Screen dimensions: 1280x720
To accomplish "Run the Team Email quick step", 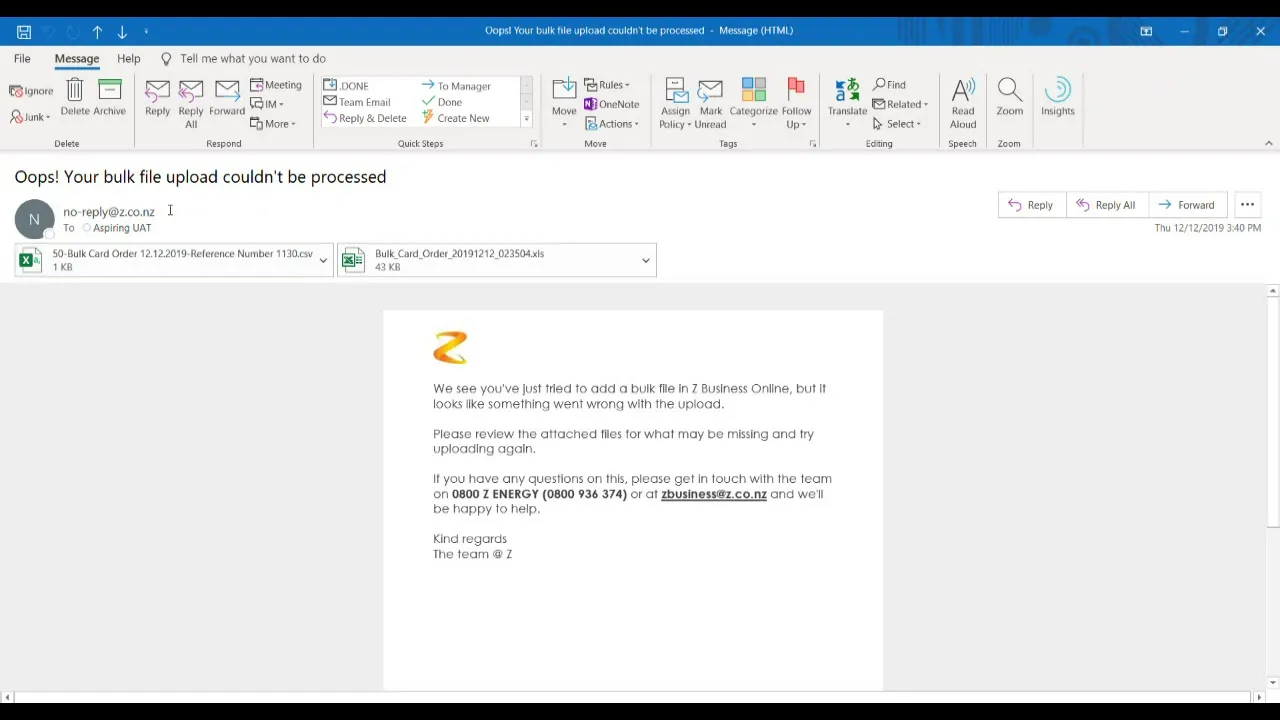I will (357, 102).
